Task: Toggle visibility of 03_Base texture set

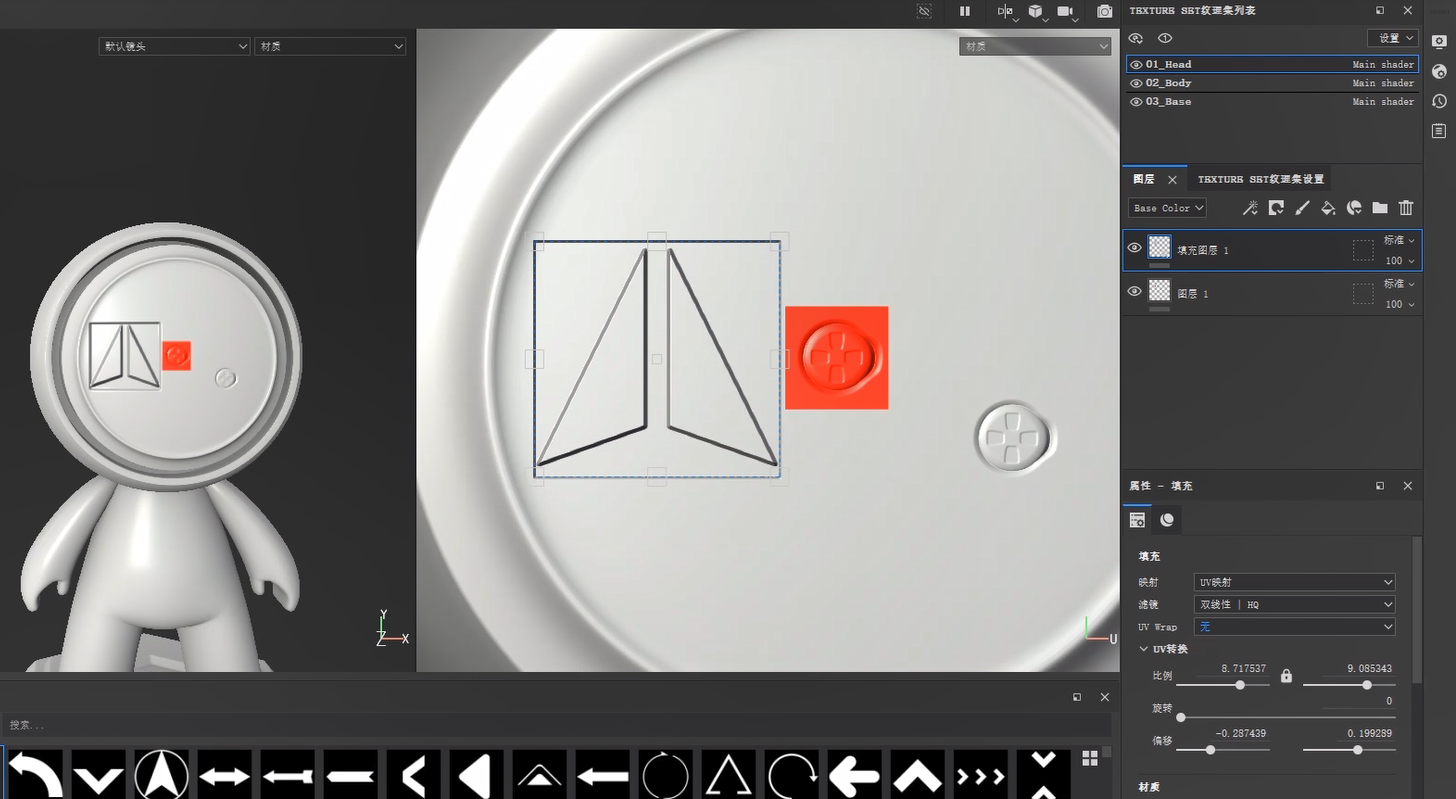Action: (x=1136, y=102)
